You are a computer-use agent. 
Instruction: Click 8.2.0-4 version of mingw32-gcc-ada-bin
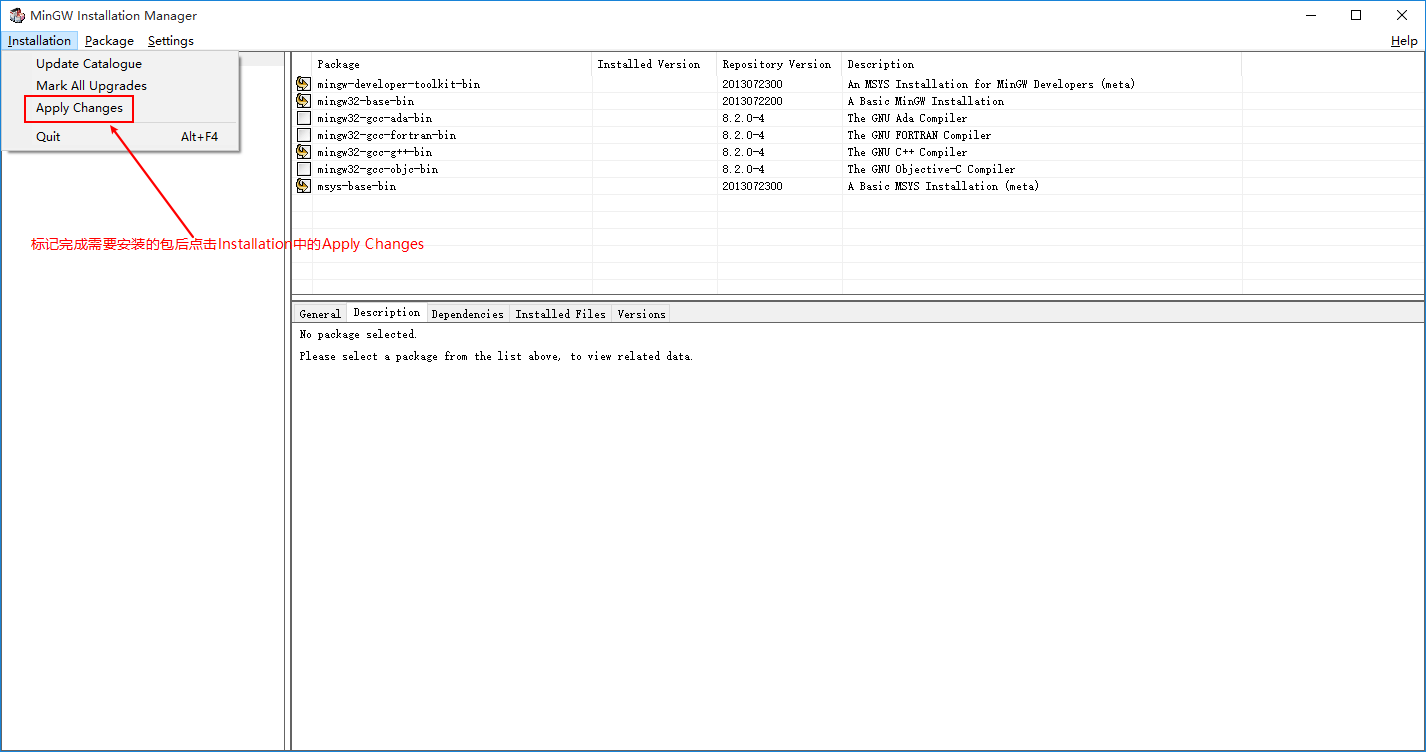pos(743,118)
